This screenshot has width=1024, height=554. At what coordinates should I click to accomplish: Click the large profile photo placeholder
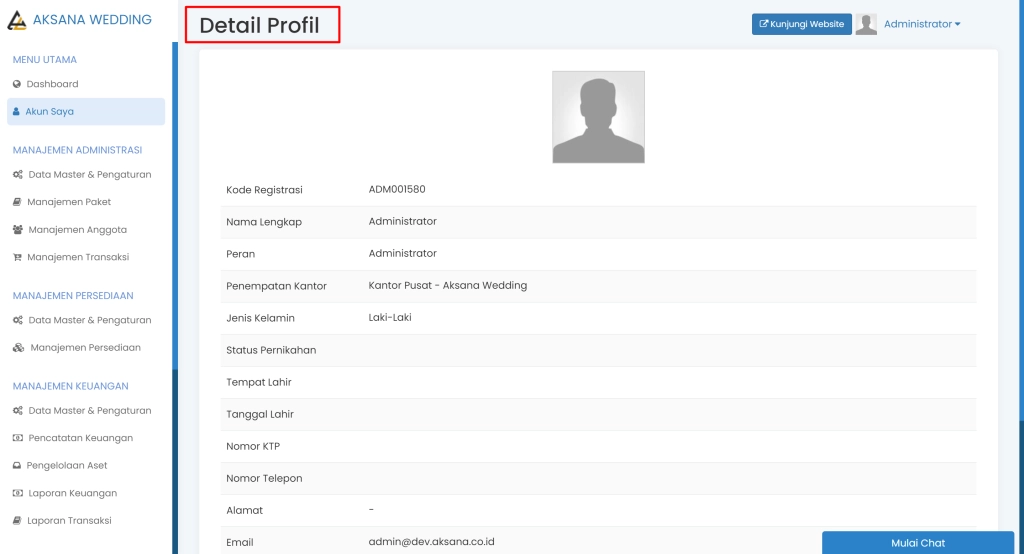pyautogui.click(x=598, y=117)
